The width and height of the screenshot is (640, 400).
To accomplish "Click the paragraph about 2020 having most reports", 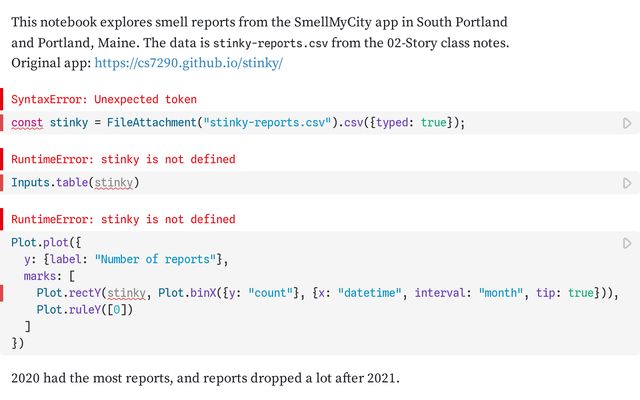I will (x=205, y=378).
